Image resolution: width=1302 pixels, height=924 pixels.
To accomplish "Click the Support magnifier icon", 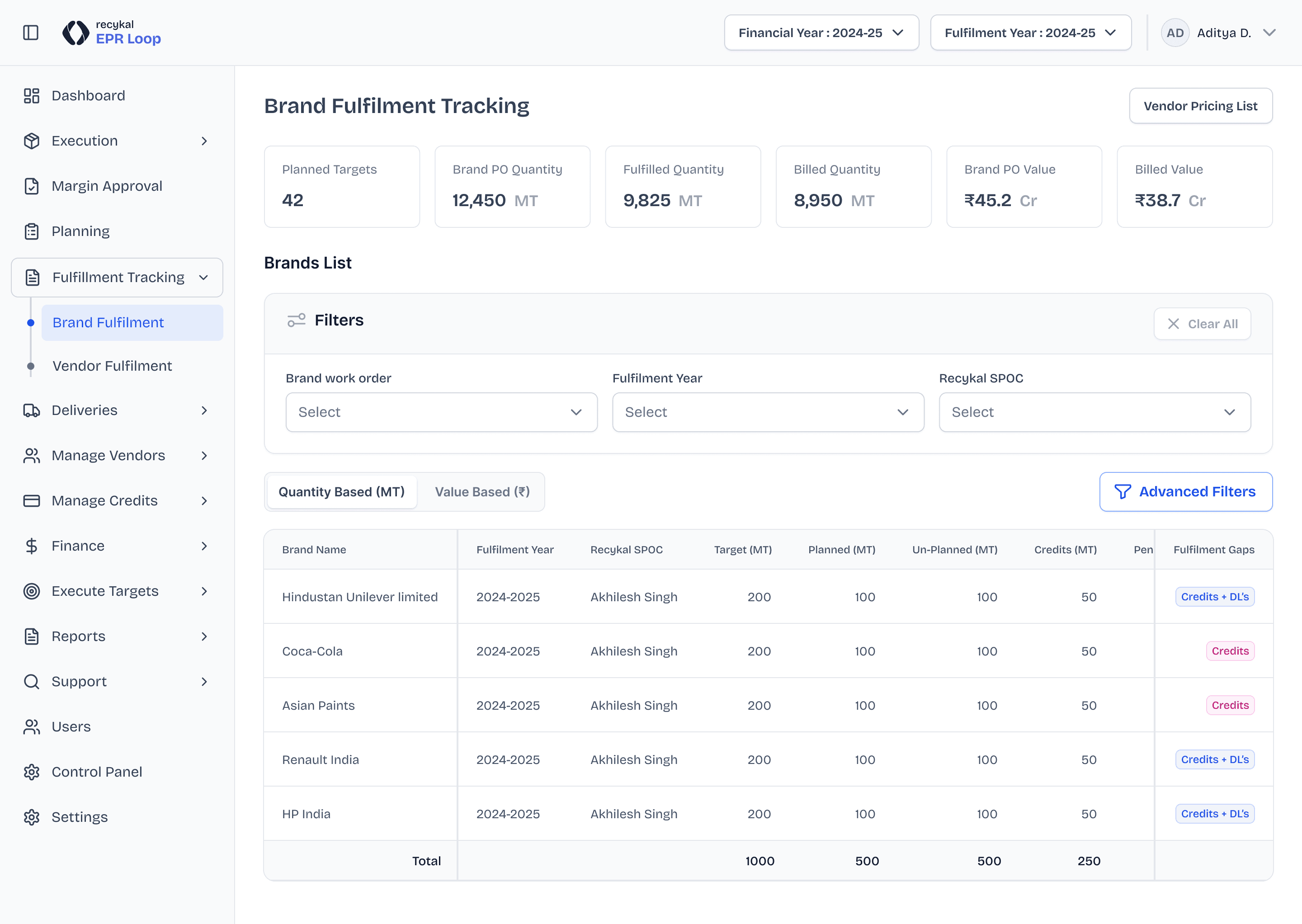I will (x=31, y=682).
